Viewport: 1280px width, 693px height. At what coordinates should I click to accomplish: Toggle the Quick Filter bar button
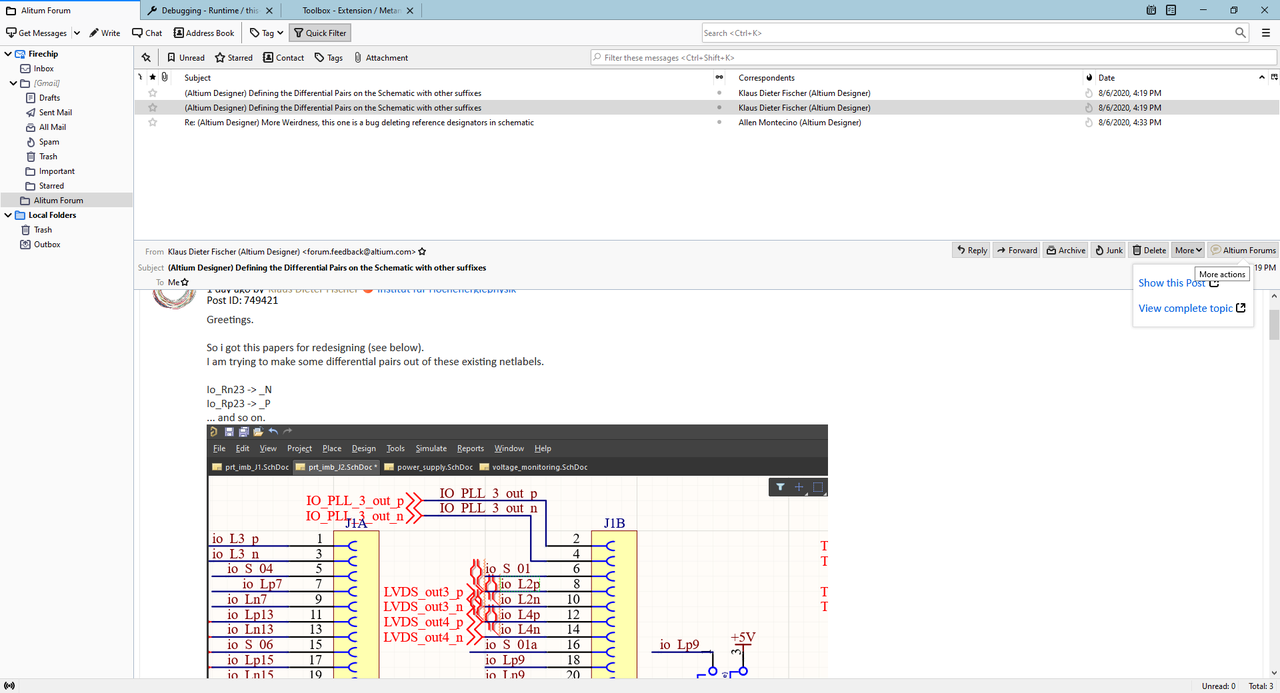319,33
